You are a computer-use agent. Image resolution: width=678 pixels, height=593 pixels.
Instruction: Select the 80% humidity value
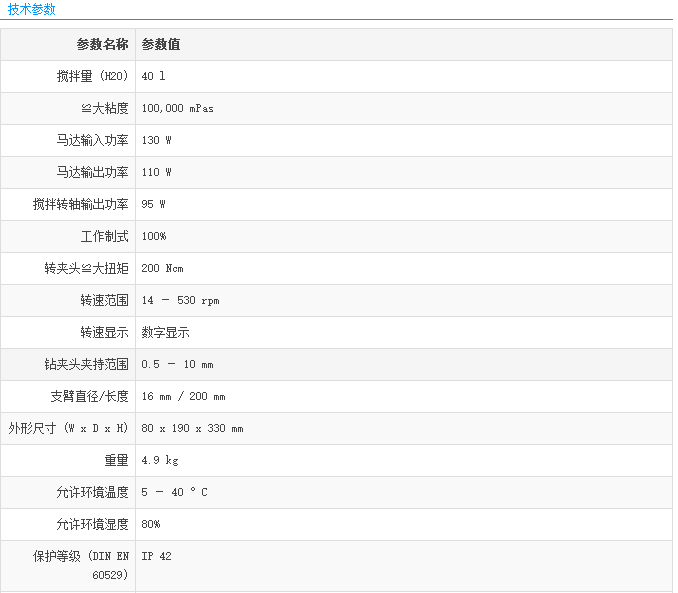coord(151,525)
